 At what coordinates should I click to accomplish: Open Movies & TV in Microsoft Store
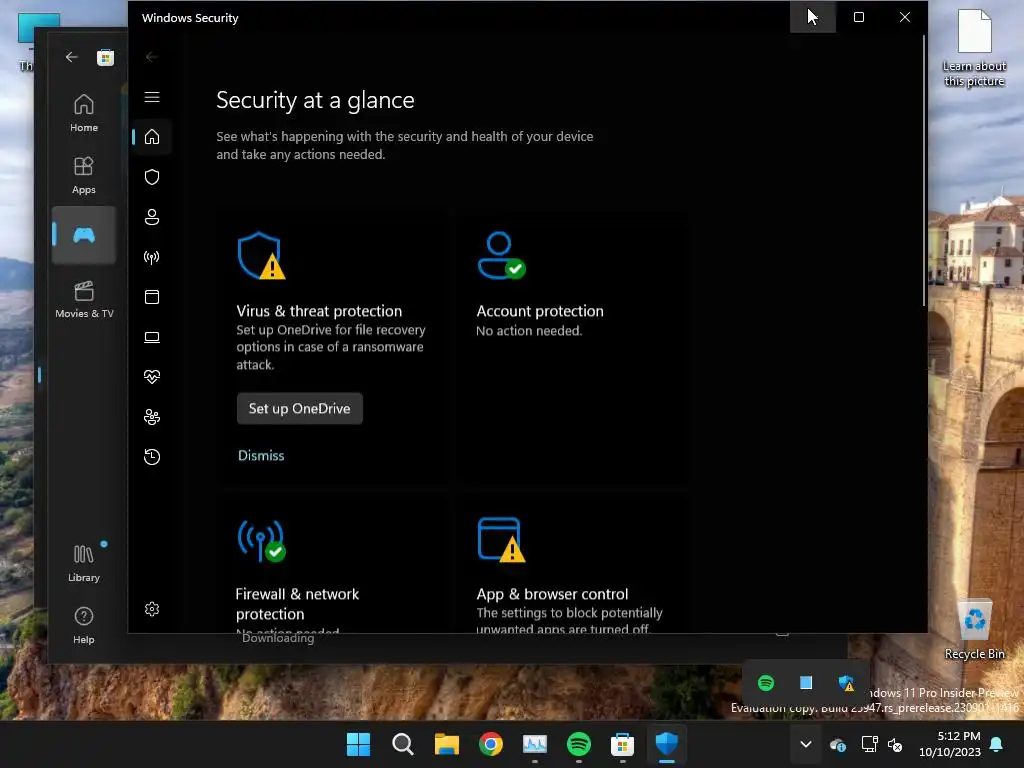[x=84, y=299]
